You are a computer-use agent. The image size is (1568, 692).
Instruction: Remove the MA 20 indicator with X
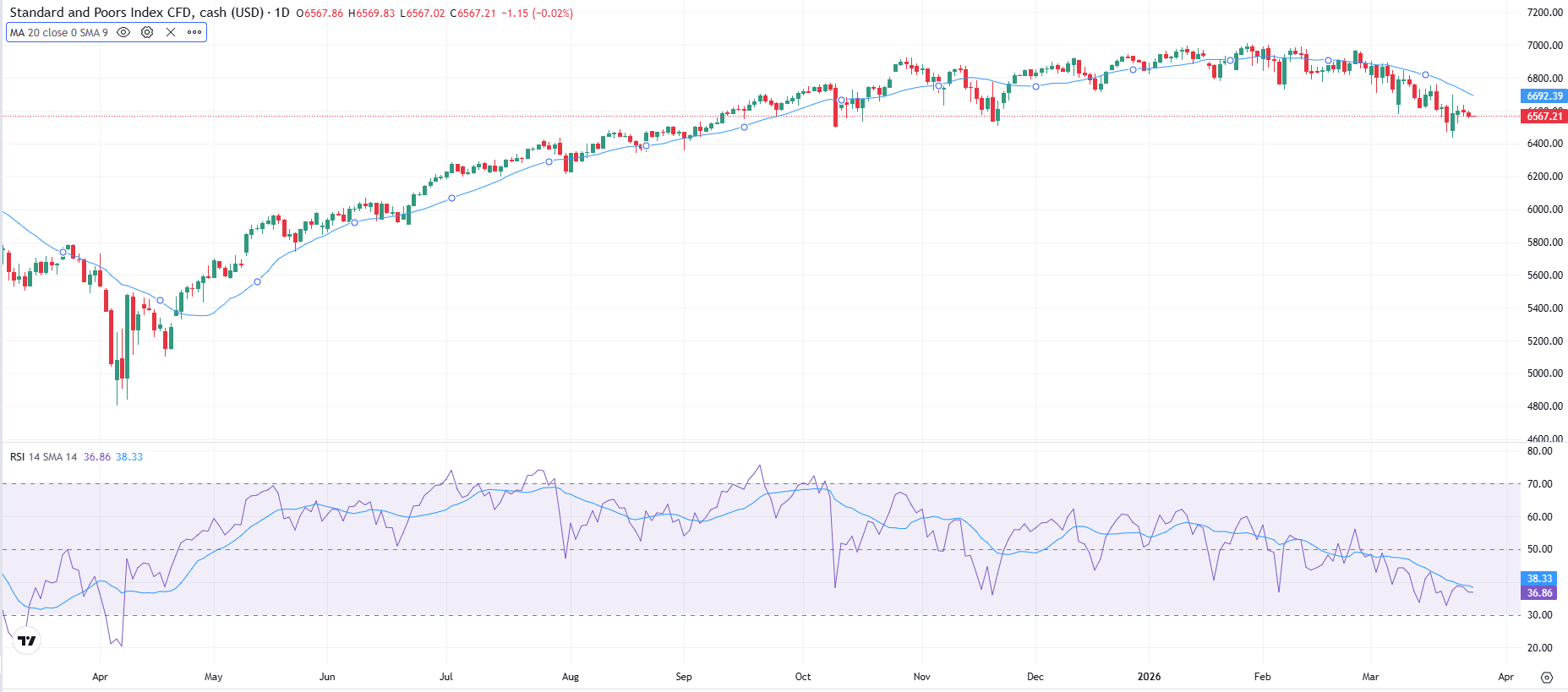pos(171,32)
